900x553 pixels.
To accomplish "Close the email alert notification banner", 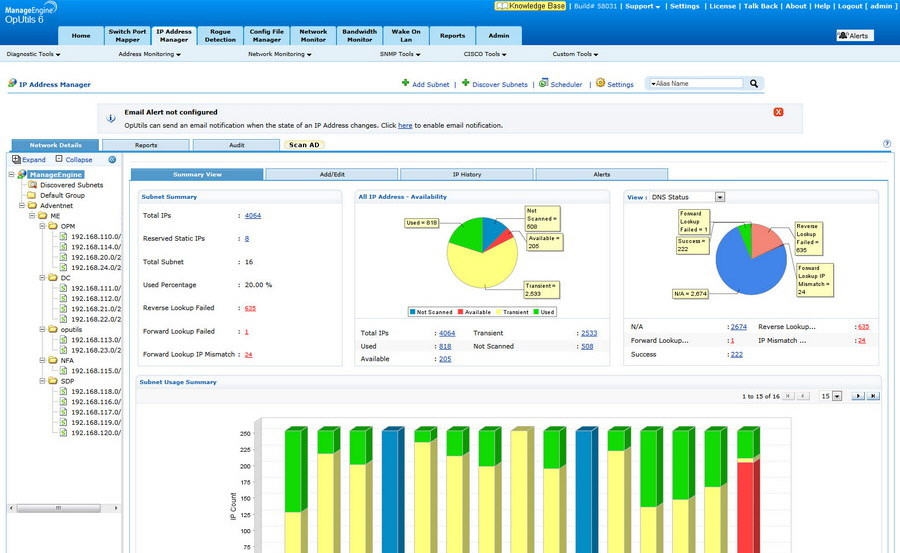I will [x=778, y=112].
